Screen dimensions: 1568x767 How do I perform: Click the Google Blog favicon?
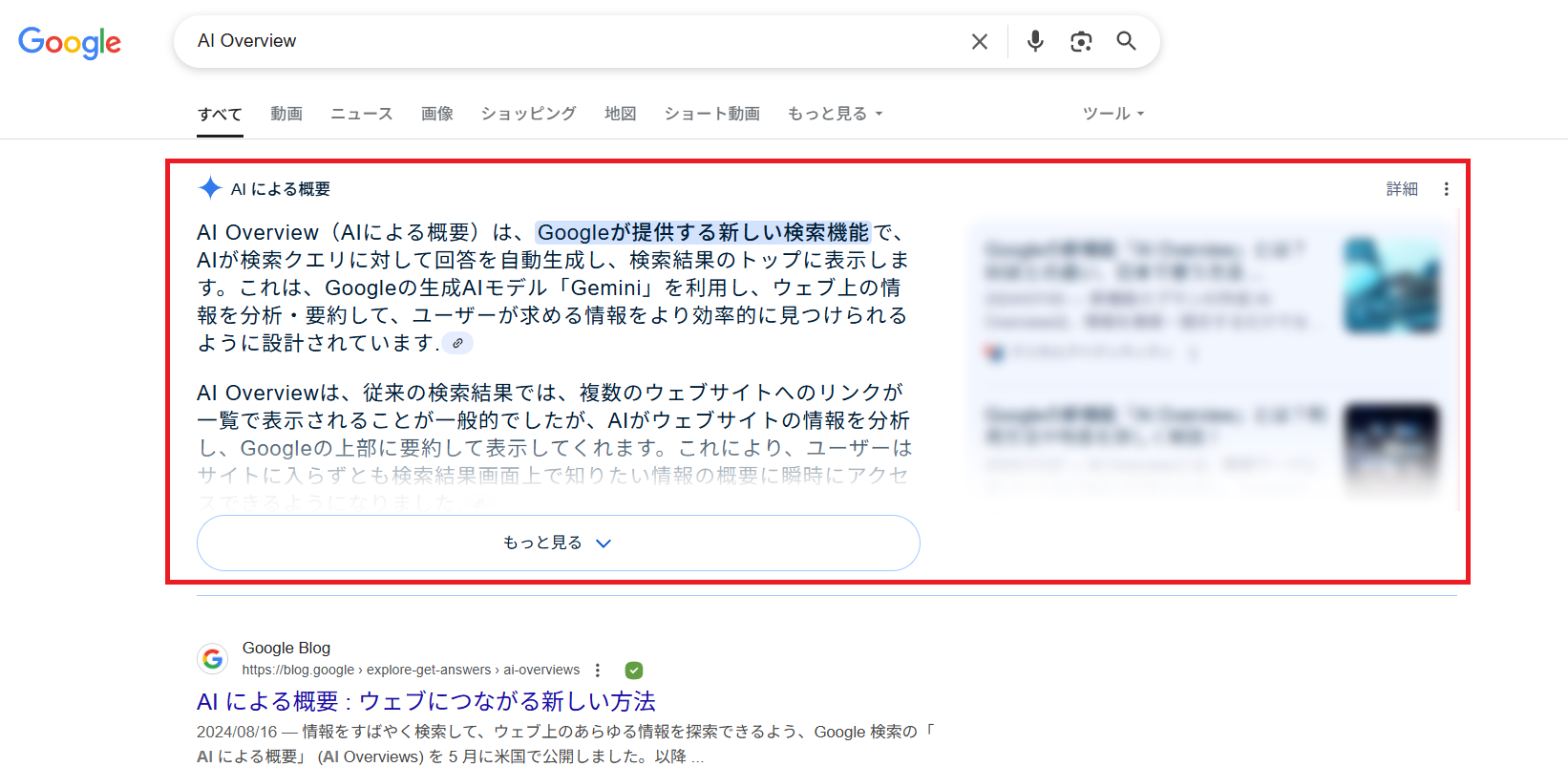(213, 658)
